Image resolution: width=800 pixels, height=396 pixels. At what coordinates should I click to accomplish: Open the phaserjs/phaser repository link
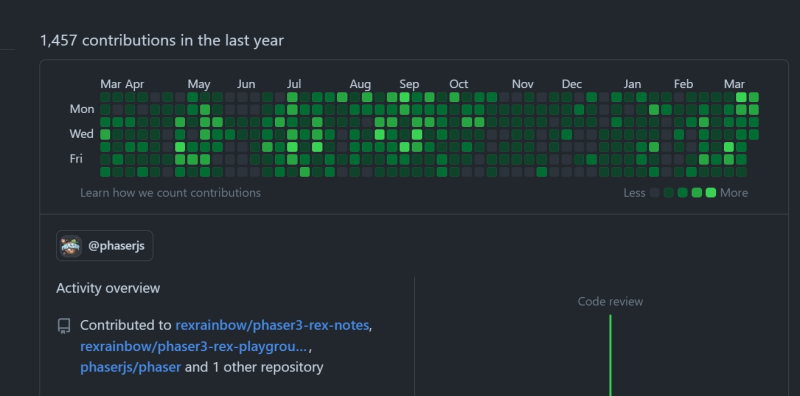point(131,367)
